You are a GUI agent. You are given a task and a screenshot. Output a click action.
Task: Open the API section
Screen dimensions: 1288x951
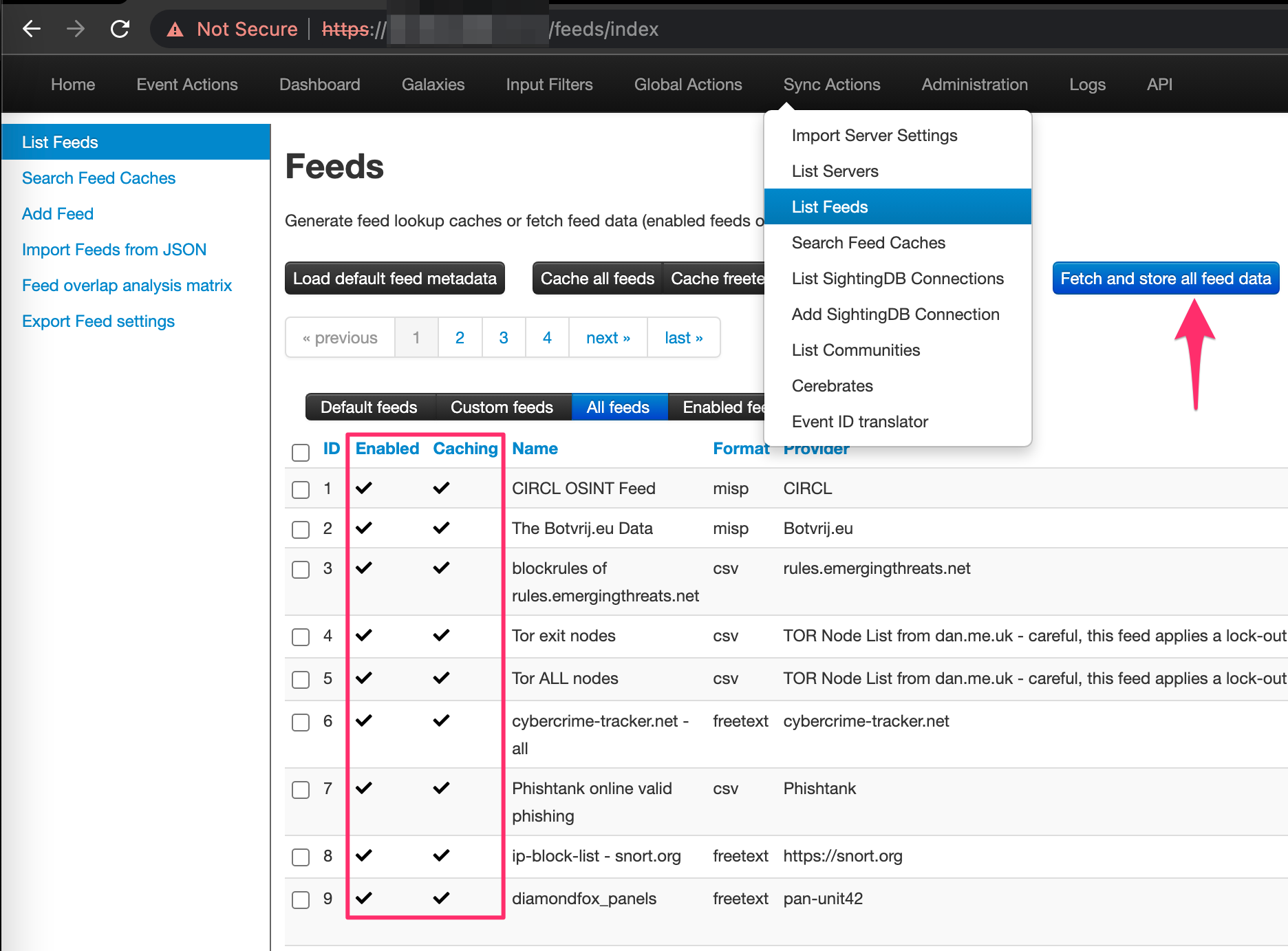click(1159, 84)
